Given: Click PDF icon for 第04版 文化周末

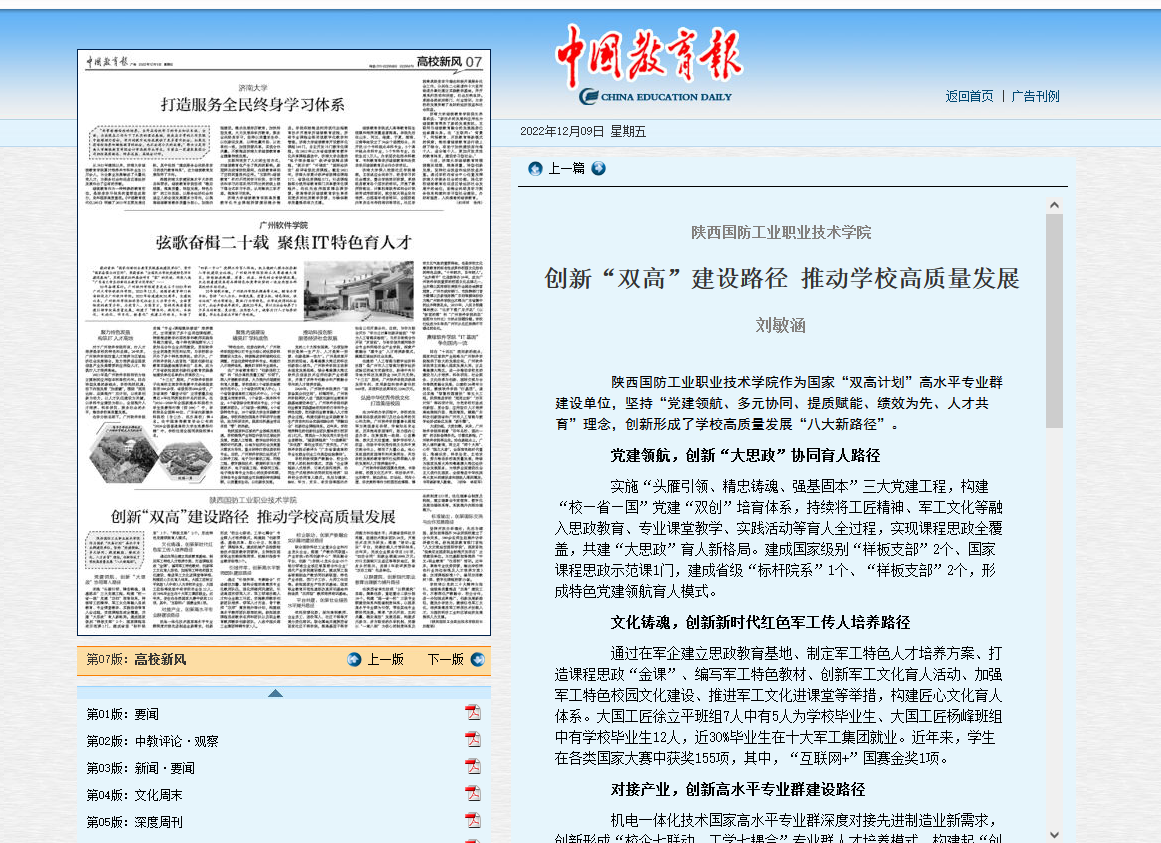Looking at the screenshot, I should [472, 795].
